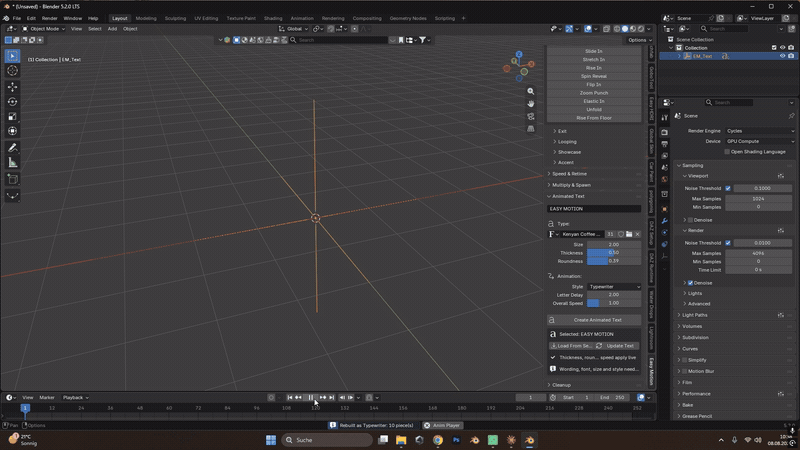Remove the Kenyan Coffee font with X

(x=637, y=234)
